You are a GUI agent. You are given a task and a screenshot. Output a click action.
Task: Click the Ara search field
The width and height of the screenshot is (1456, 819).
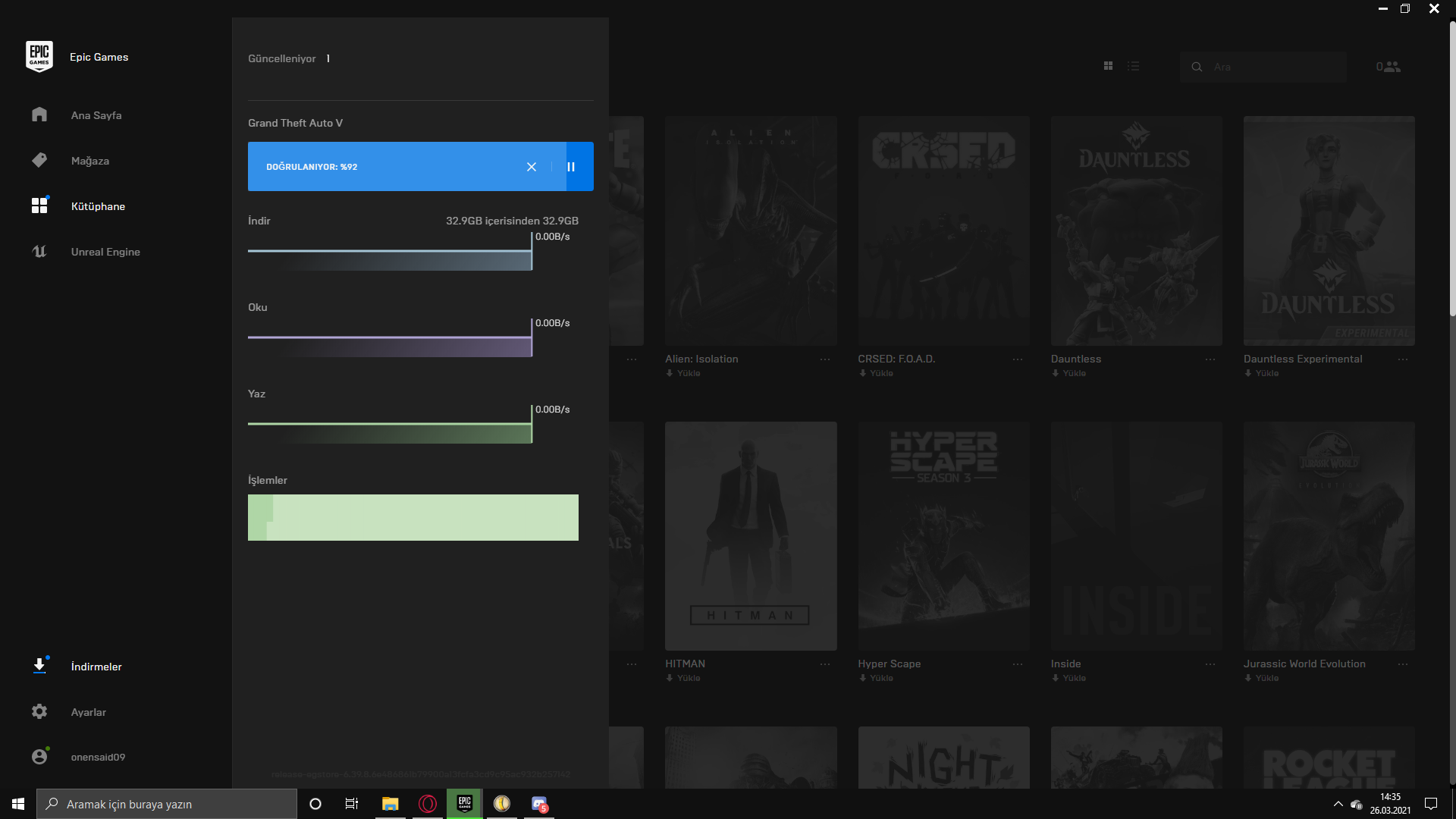(x=1274, y=67)
